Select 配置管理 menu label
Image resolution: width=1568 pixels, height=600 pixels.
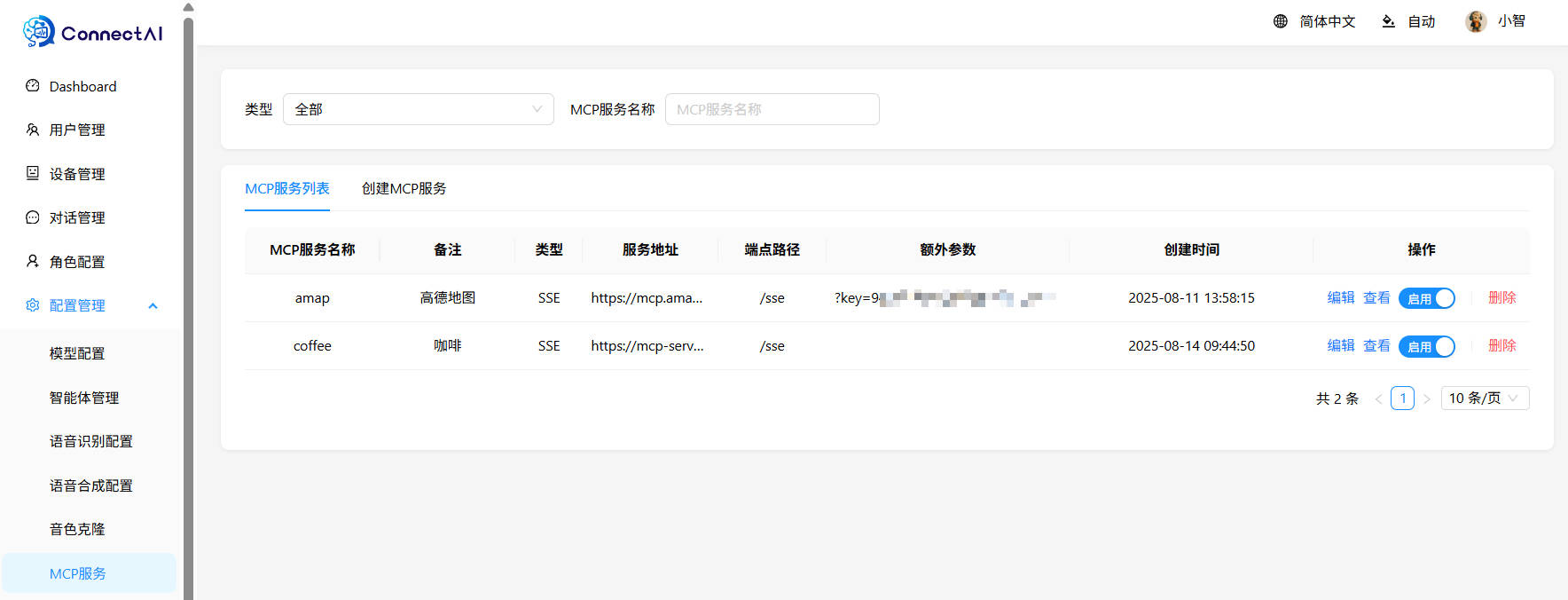(x=77, y=305)
